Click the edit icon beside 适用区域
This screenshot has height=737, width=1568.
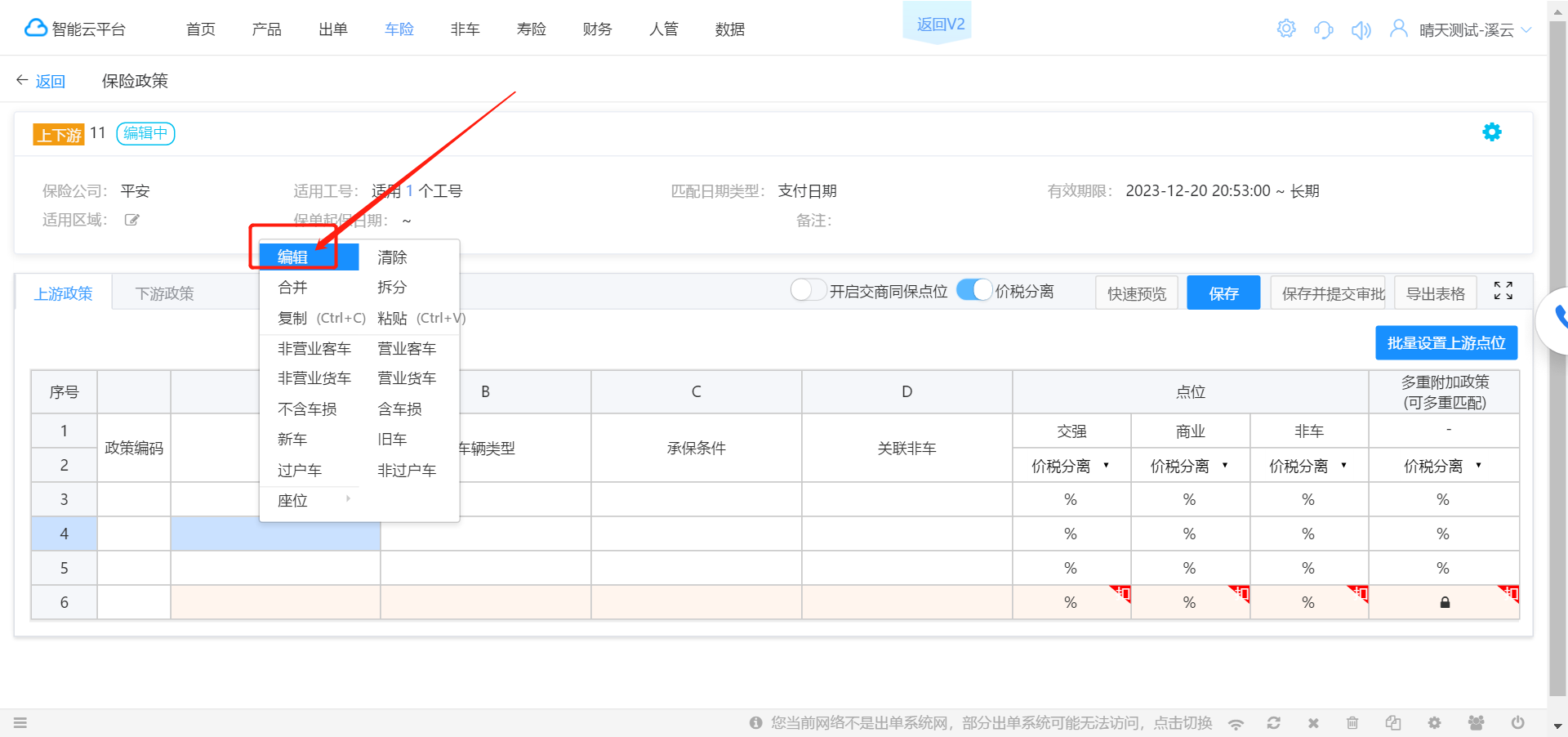pyautogui.click(x=131, y=220)
